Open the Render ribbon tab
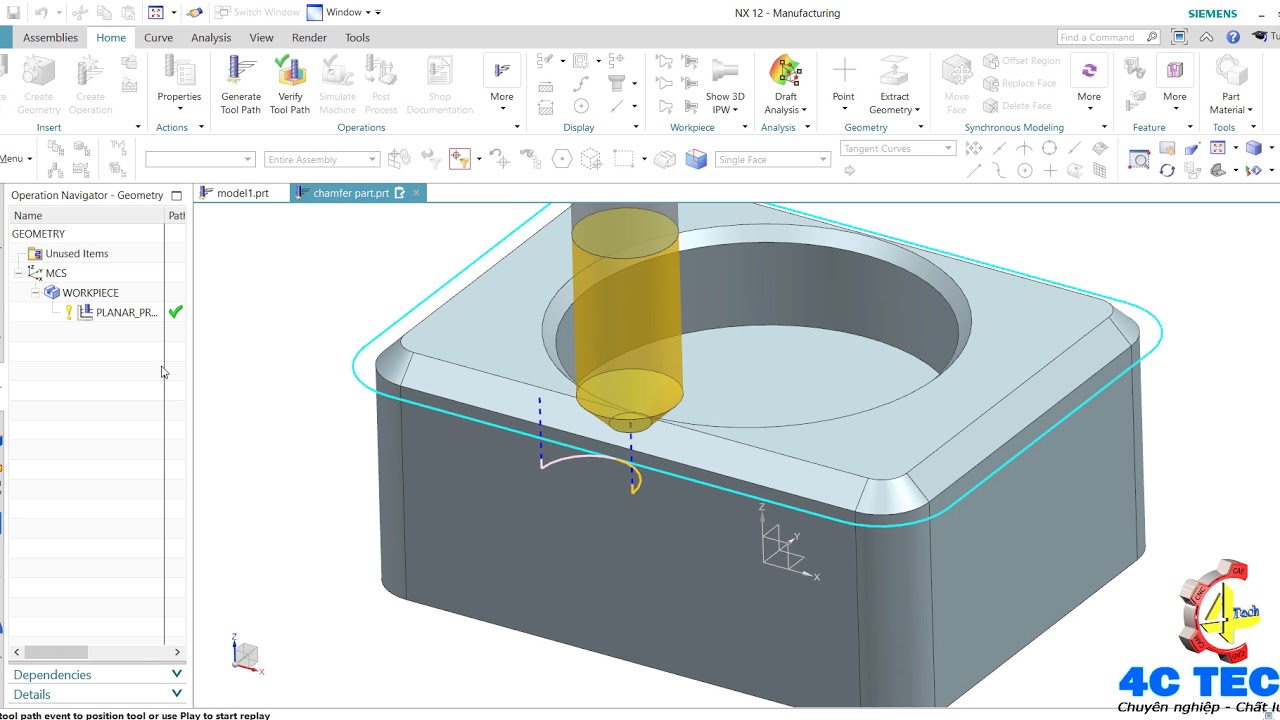Viewport: 1280px width, 720px height. click(309, 38)
